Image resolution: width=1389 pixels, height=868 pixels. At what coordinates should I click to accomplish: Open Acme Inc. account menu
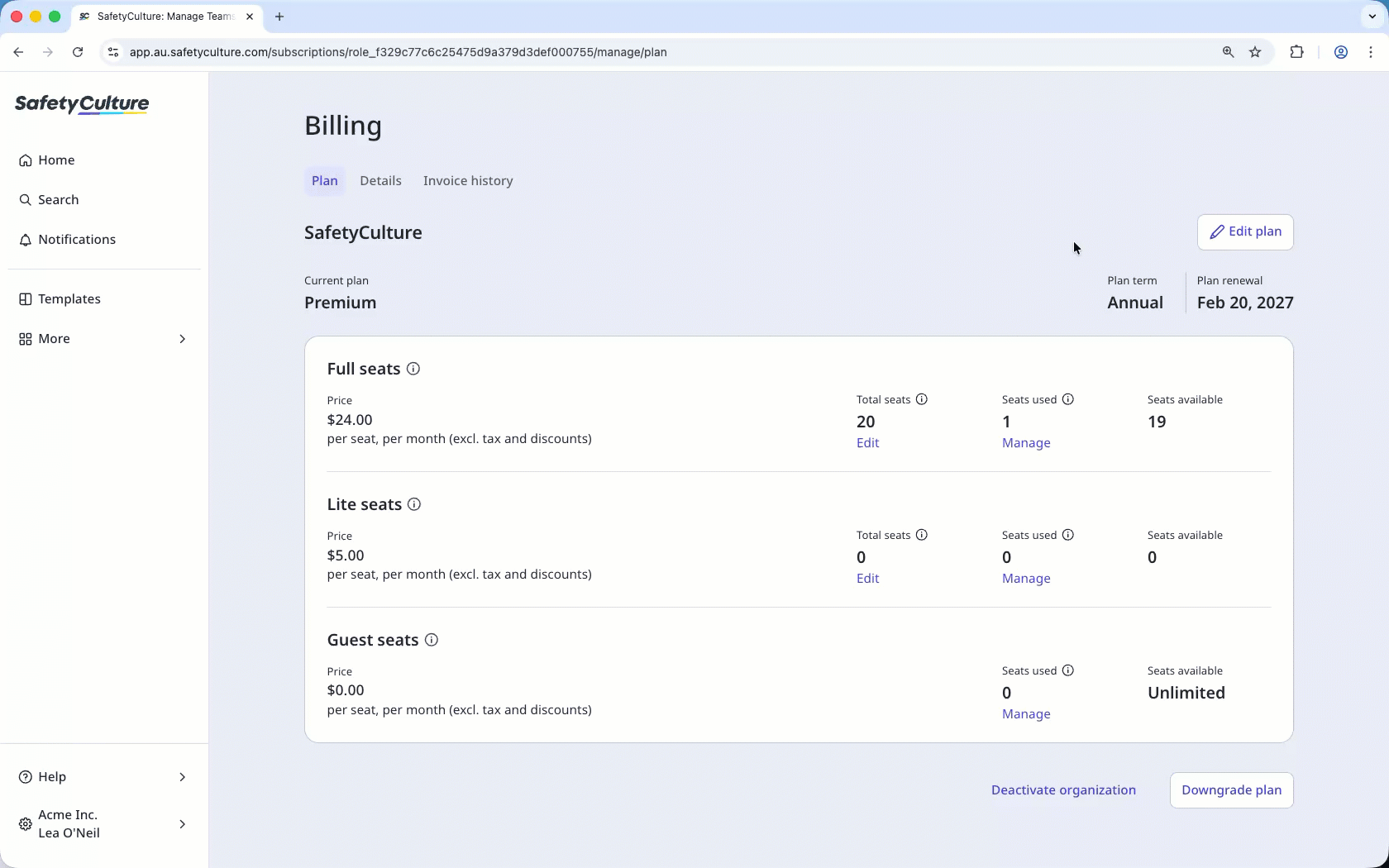pyautogui.click(x=104, y=824)
